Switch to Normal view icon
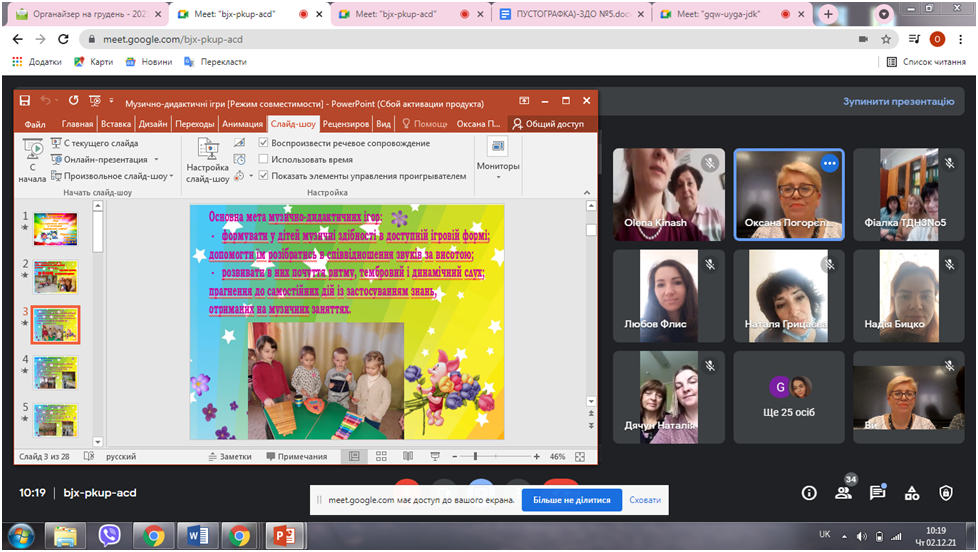The width and height of the screenshot is (978, 552). (354, 457)
